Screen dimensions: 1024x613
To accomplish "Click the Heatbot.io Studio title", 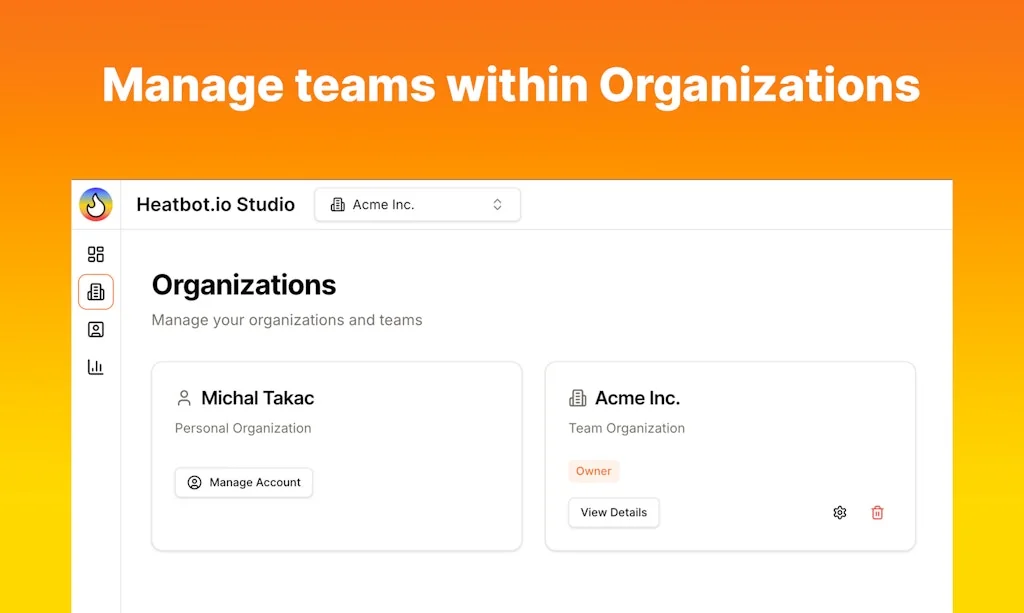I will tap(215, 205).
